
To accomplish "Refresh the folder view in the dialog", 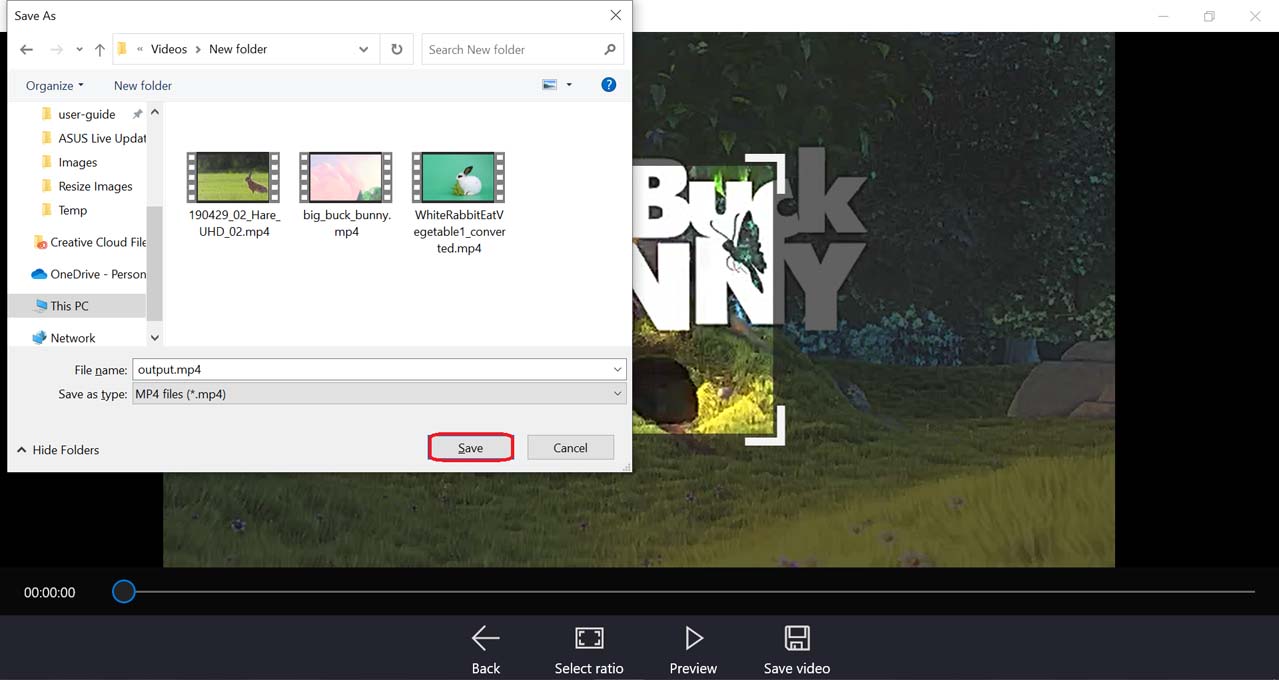I will pos(397,49).
